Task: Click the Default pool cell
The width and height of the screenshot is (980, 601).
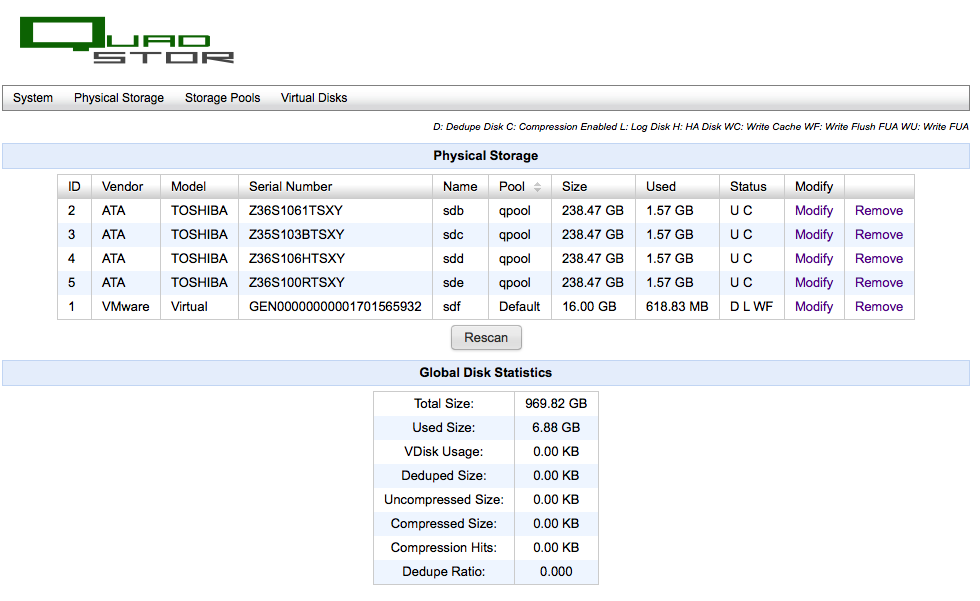Action: (519, 307)
